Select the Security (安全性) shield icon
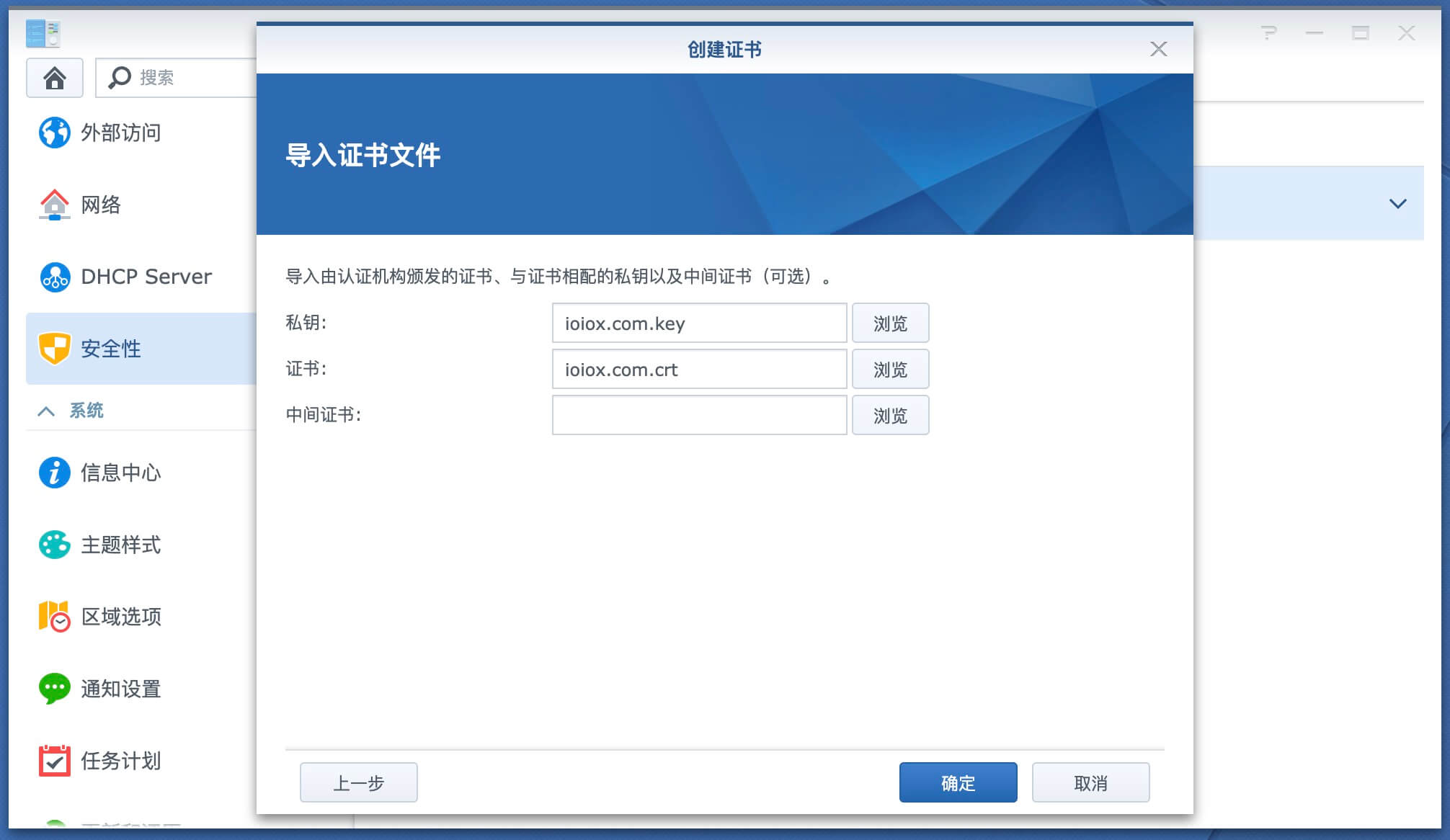This screenshot has height=840, width=1450. 54,349
